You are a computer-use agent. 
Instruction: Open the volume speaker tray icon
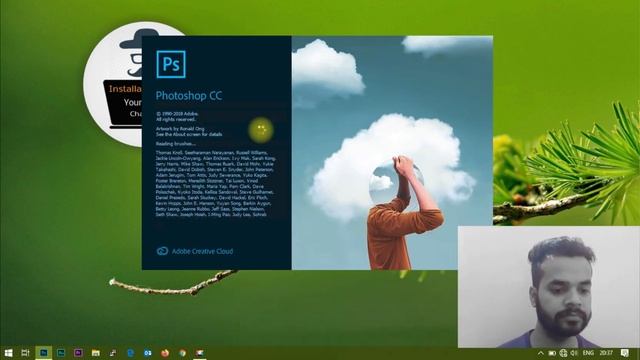[574, 353]
